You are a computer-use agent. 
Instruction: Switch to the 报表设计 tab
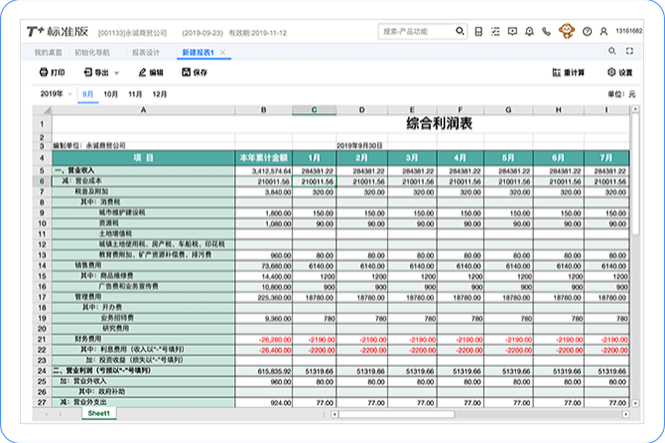[x=146, y=53]
